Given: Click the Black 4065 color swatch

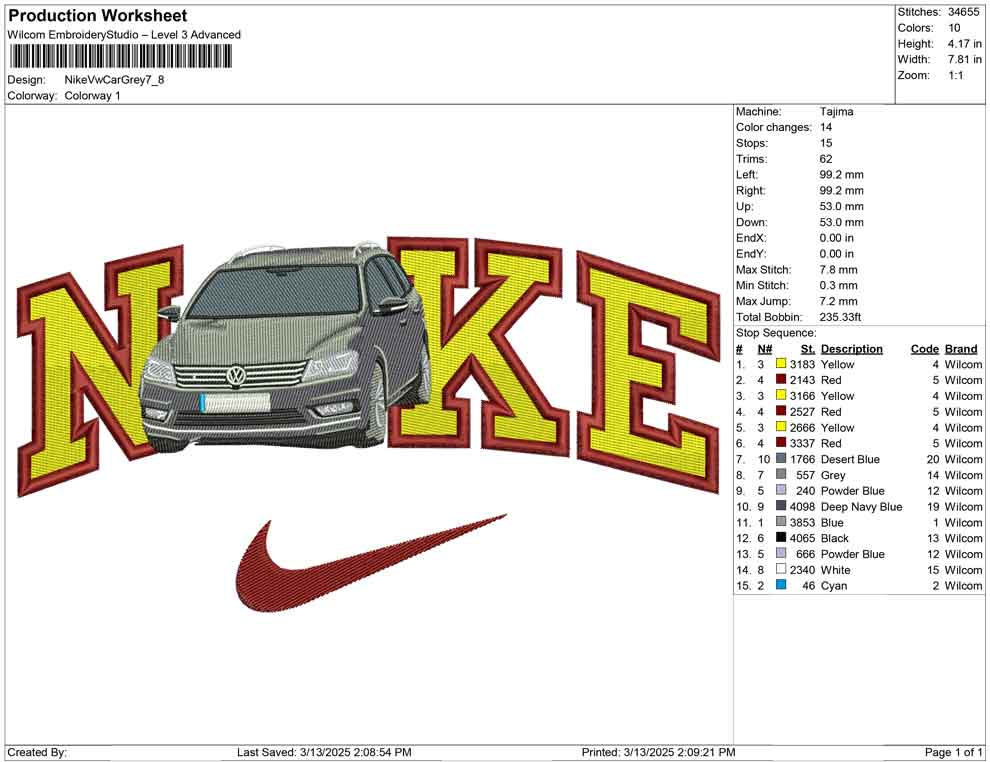Looking at the screenshot, I should tap(781, 537).
